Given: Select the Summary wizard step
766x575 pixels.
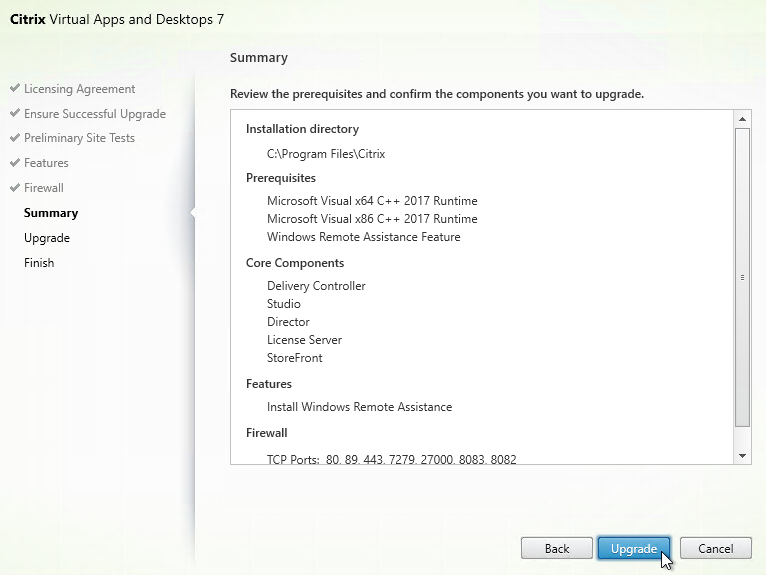Looking at the screenshot, I should [x=51, y=213].
